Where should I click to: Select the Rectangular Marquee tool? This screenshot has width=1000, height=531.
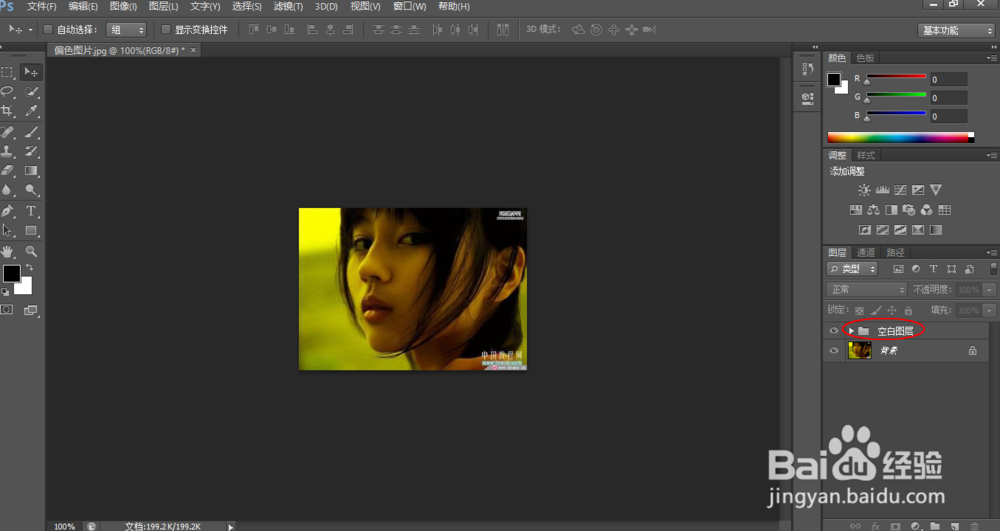point(8,72)
